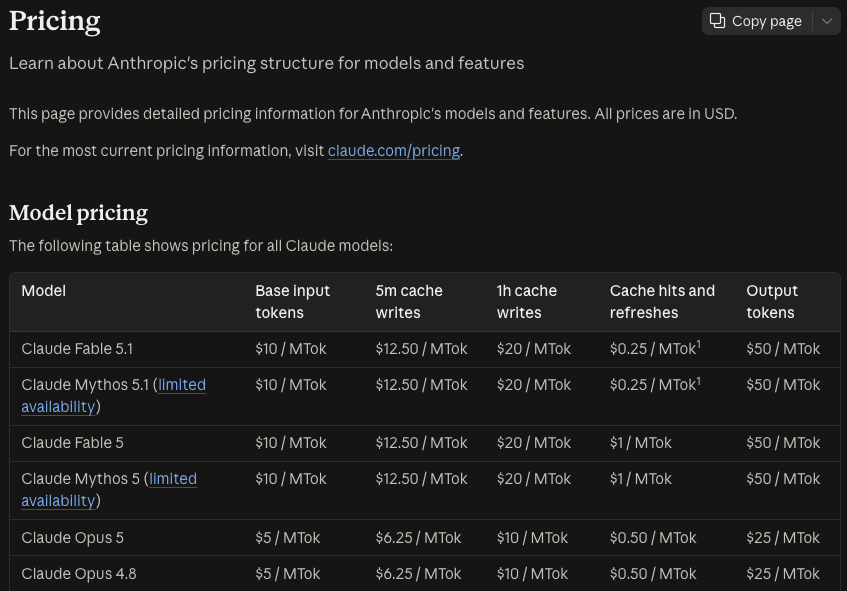847x591 pixels.
Task: Click the Claude Fable 5.1 model name
Action: click(x=77, y=349)
